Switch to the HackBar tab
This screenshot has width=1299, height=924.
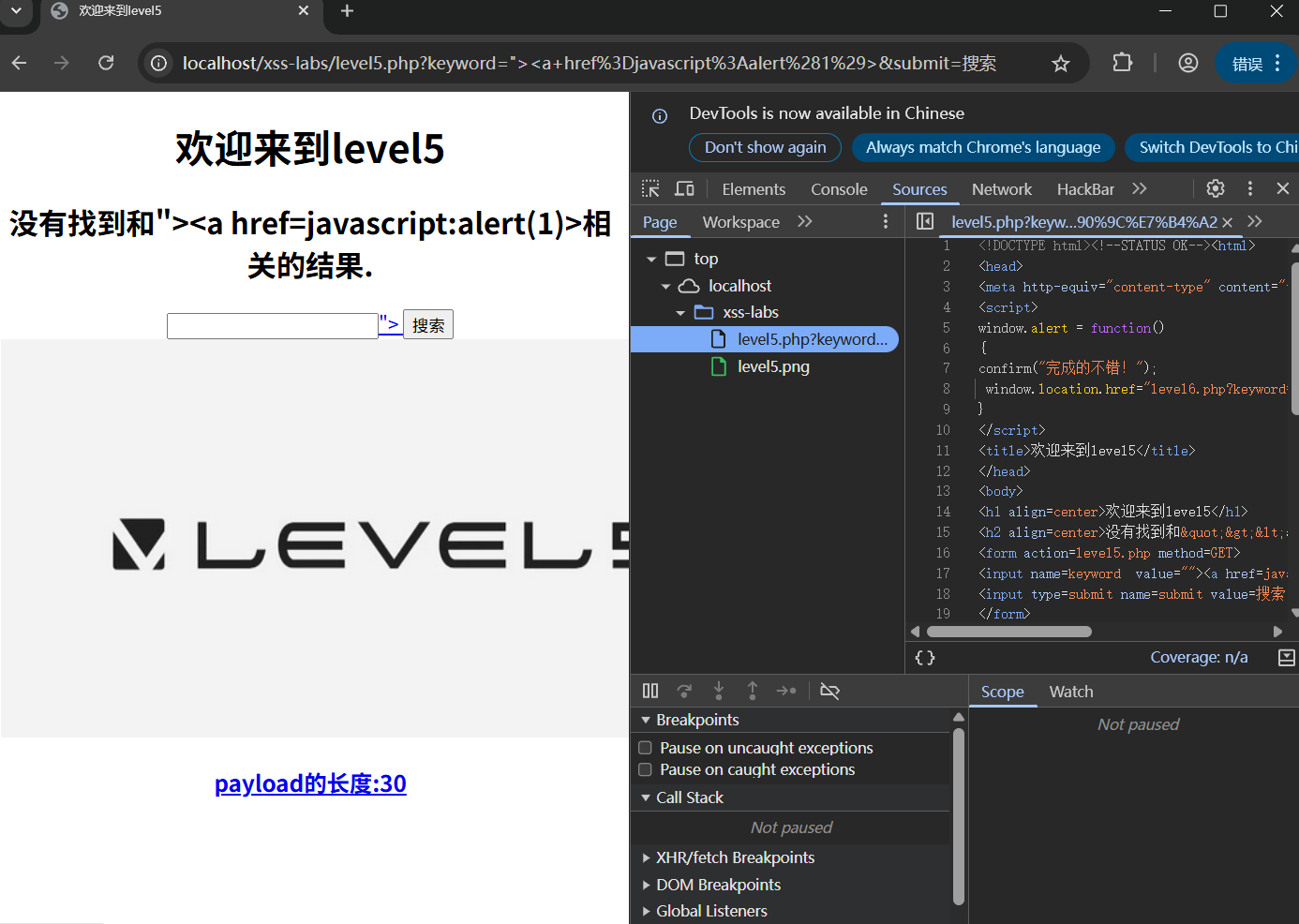1085,189
